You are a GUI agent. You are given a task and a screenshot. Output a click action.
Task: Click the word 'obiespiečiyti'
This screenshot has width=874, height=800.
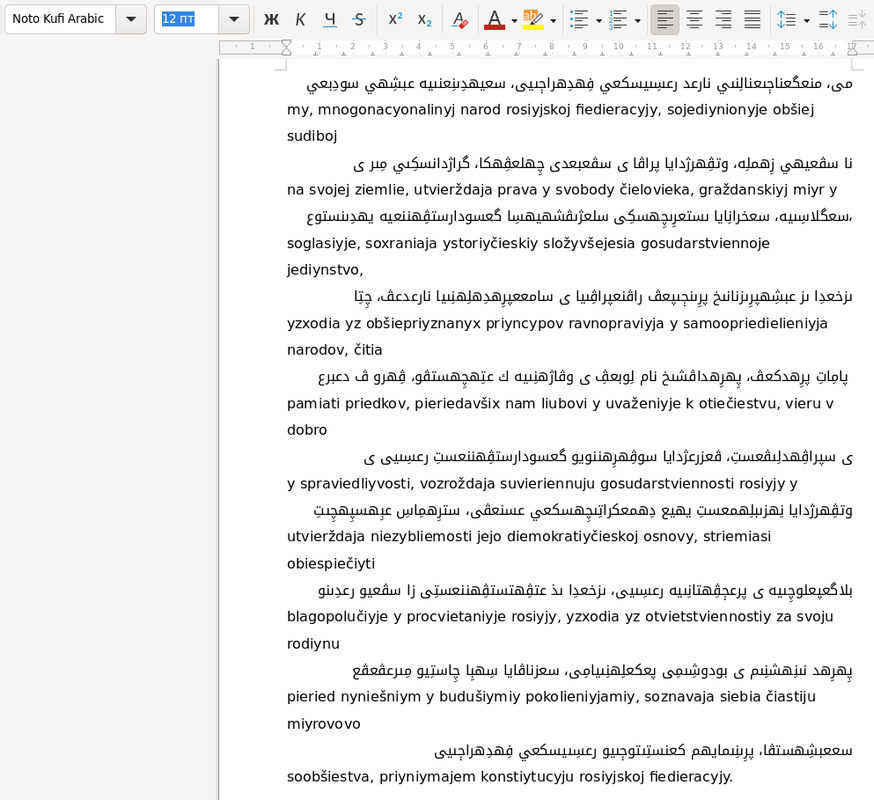[331, 564]
